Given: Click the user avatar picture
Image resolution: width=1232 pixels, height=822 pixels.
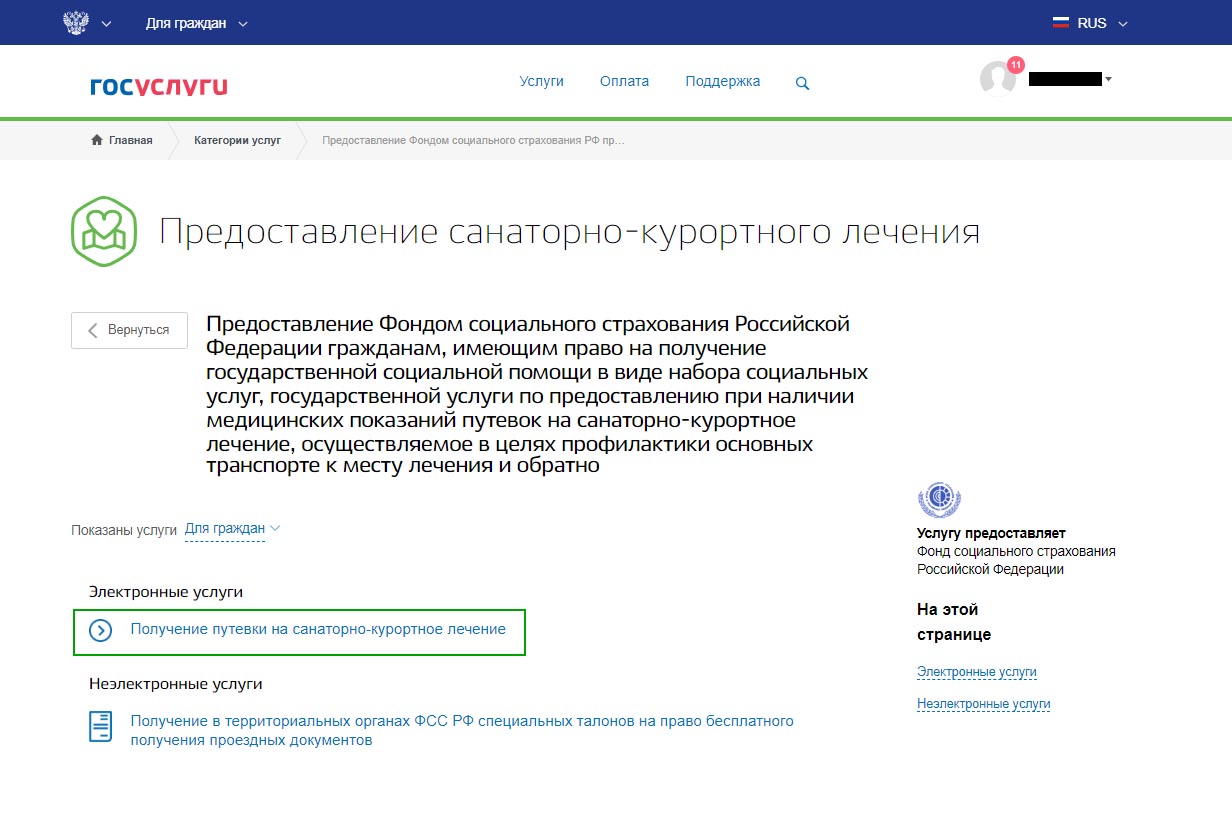Looking at the screenshot, I should pyautogui.click(x=997, y=79).
